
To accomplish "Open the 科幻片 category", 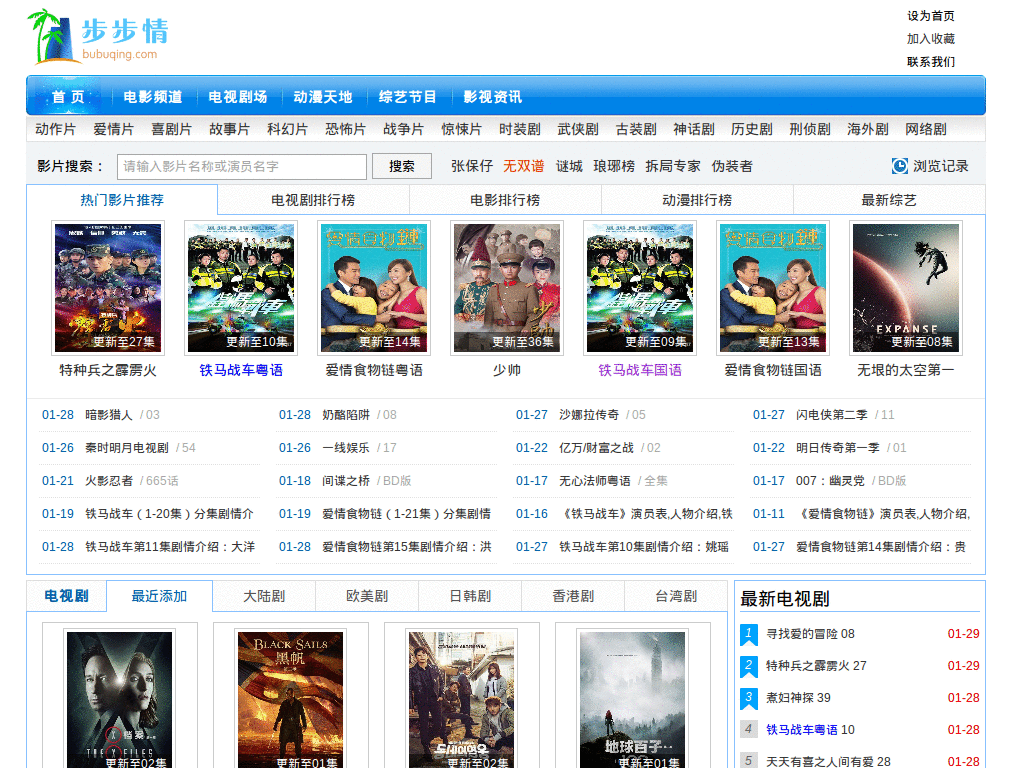I will click(287, 129).
